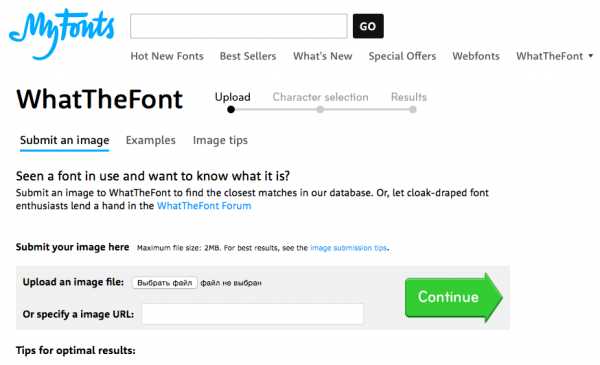Go to Special Offers page
The image size is (600, 365).
click(x=402, y=56)
